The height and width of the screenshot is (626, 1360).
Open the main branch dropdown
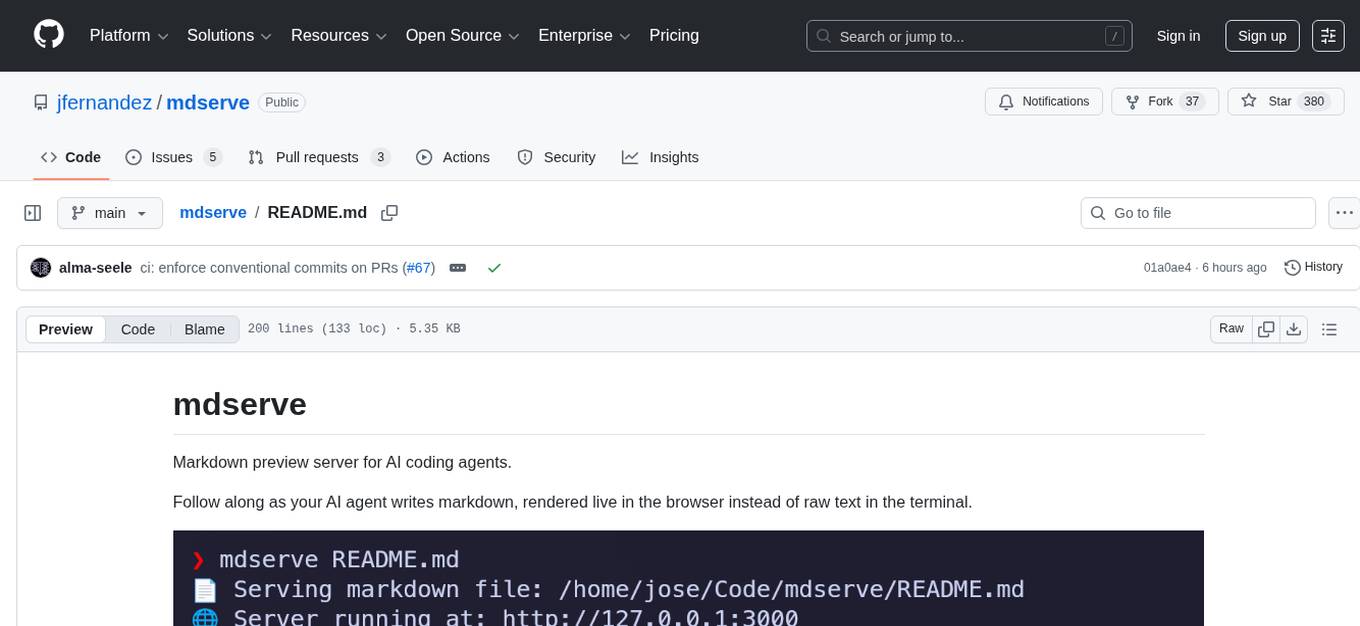coord(110,212)
